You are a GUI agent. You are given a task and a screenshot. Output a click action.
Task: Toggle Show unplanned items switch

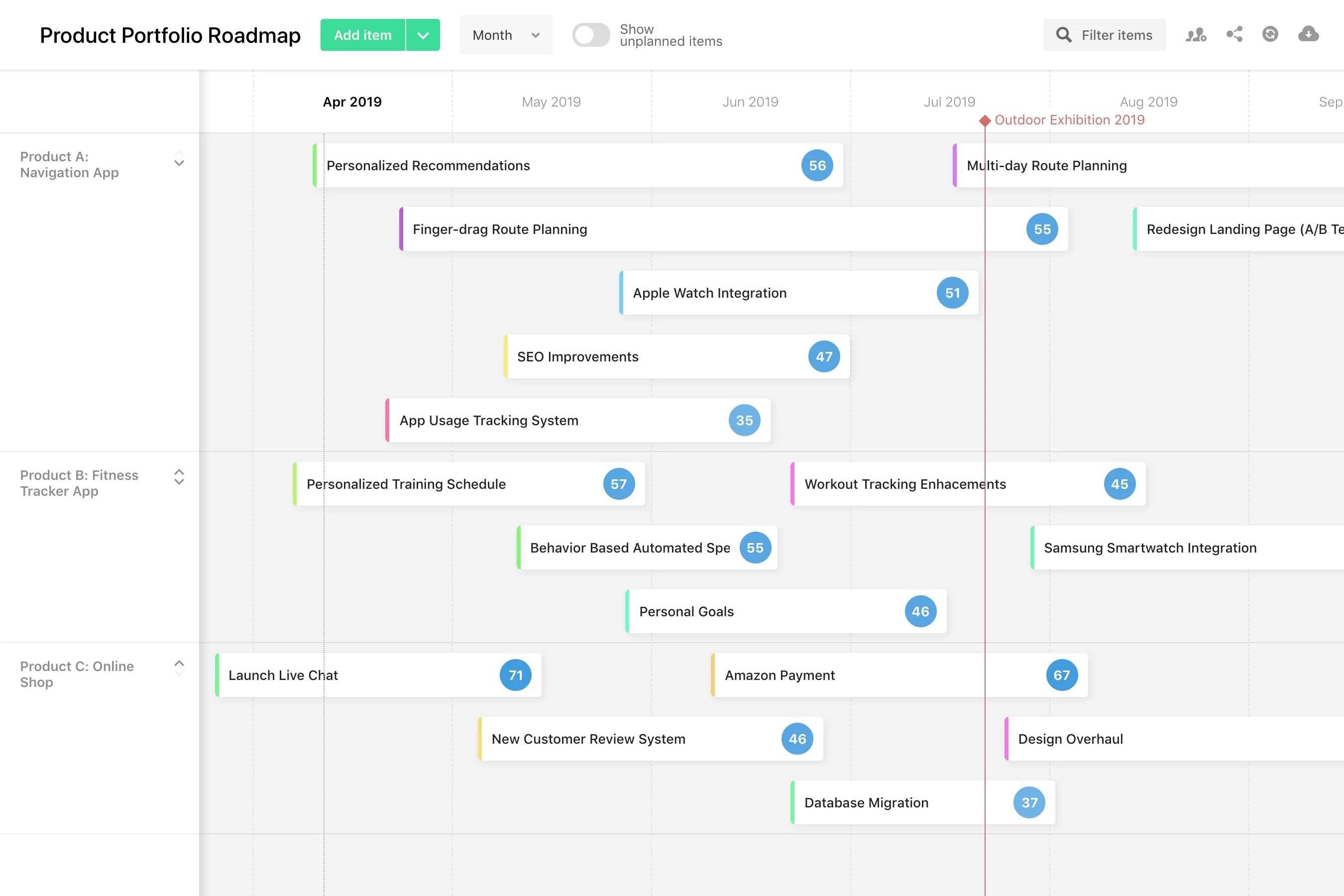591,35
